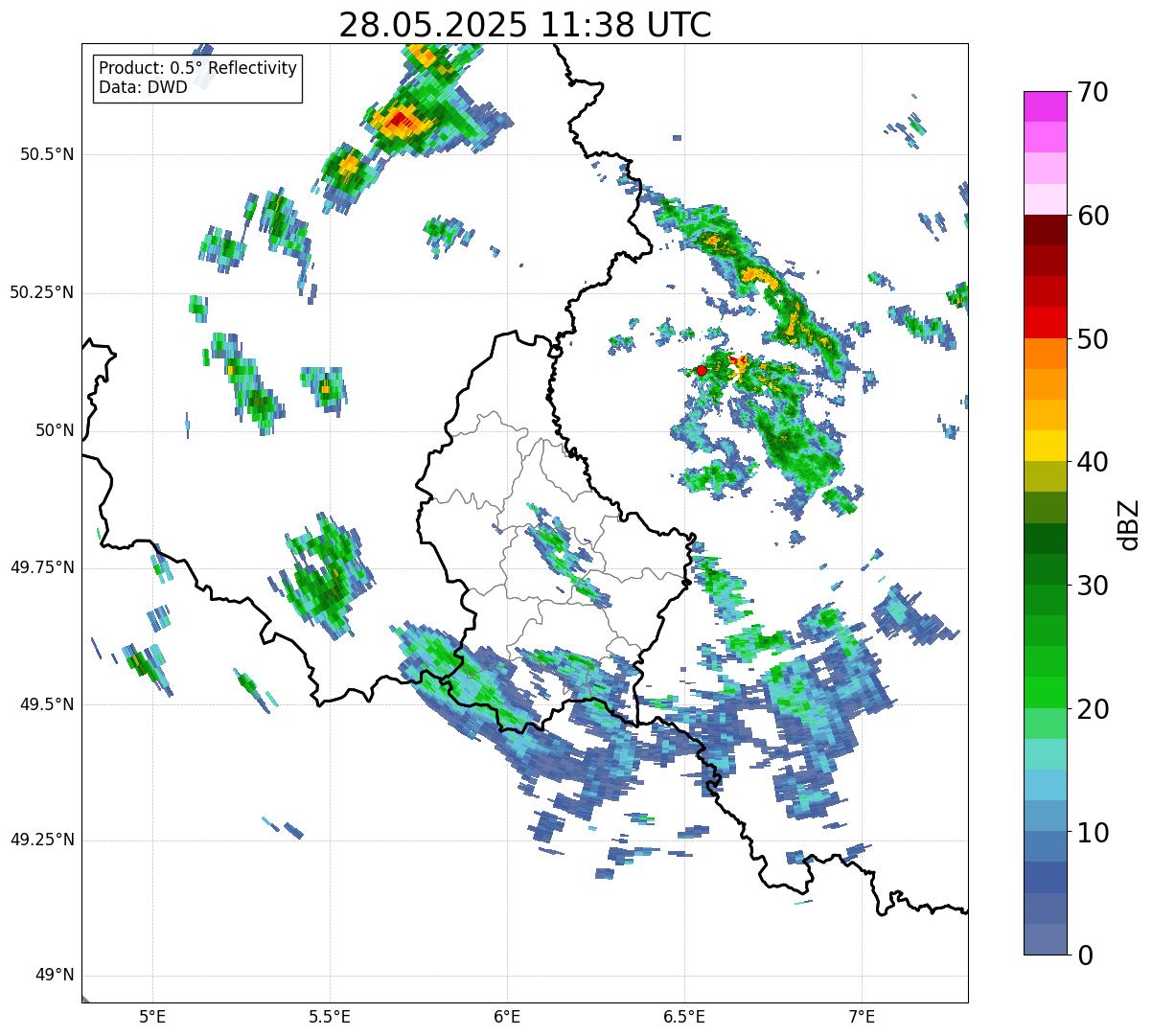Click the light blue swatch between 10 and 20
Image resolution: width=1152 pixels, height=1036 pixels.
(1045, 785)
